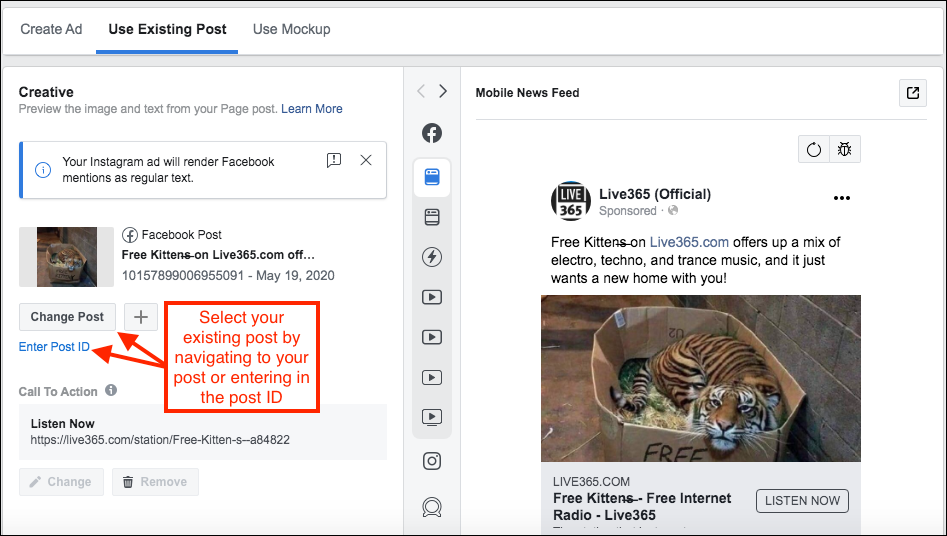
Task: Open the three-dot menu on the ad preview
Action: [x=841, y=198]
